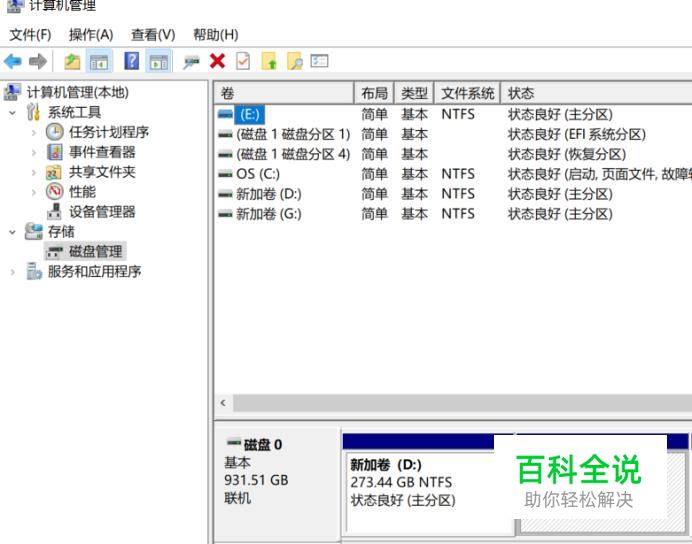Toggle the console tree pane icon
692x544 pixels.
[99, 61]
